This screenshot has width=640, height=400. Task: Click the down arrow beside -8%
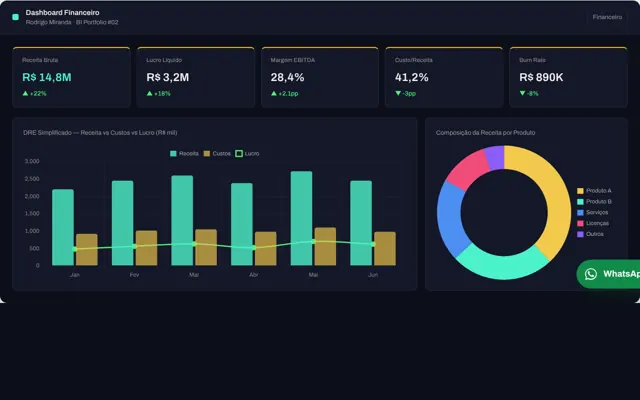(522, 93)
